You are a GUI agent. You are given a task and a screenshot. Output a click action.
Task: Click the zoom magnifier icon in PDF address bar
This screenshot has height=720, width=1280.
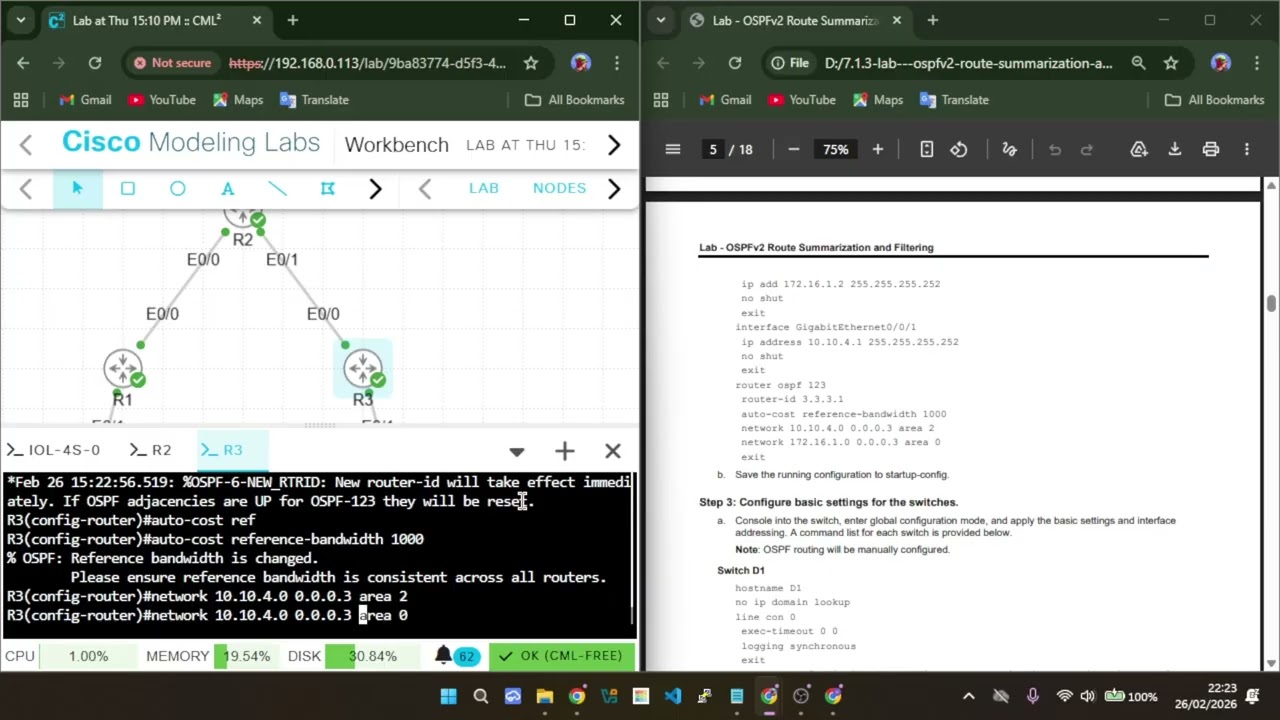click(x=1139, y=63)
